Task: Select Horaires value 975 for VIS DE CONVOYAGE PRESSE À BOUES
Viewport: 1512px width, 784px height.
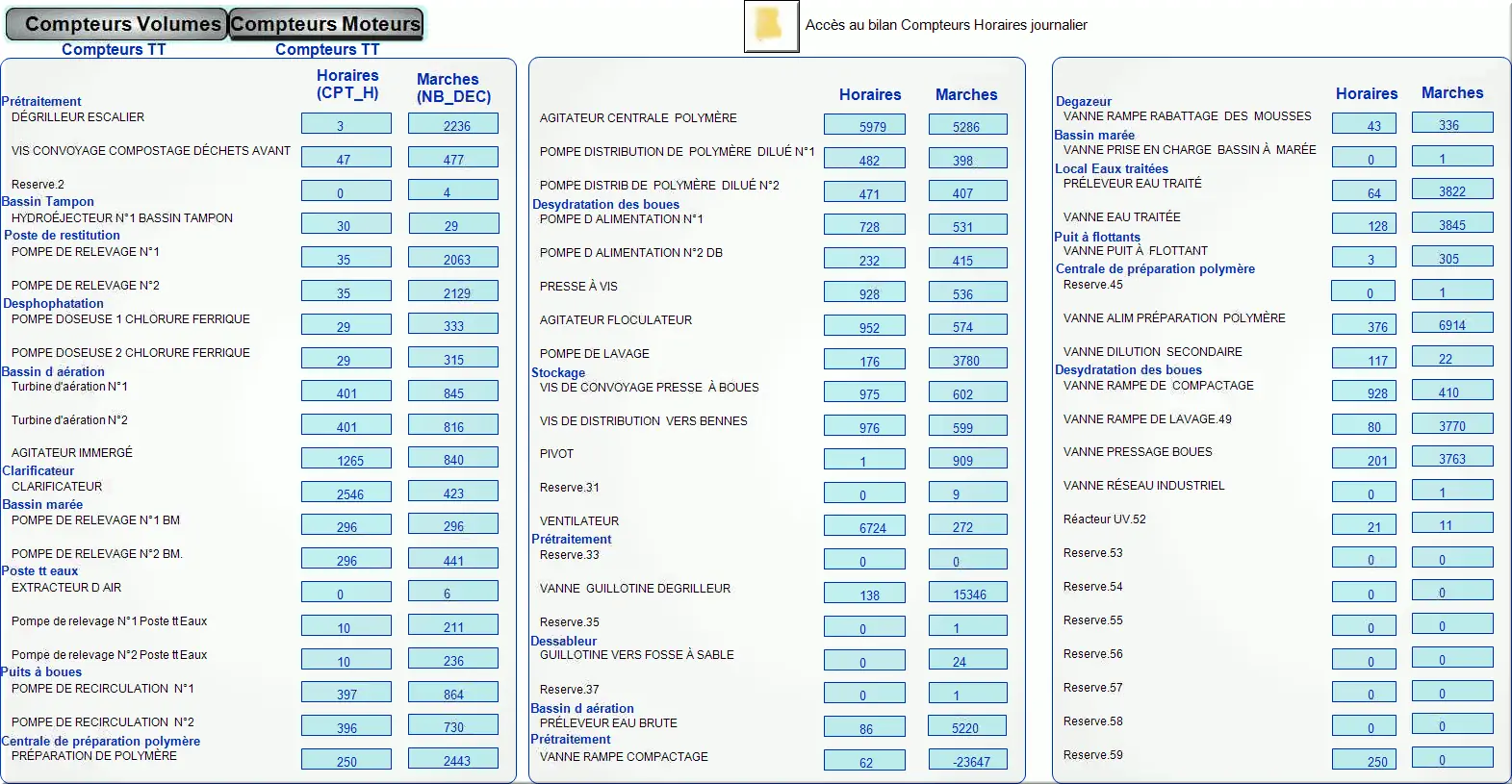Action: point(864,392)
